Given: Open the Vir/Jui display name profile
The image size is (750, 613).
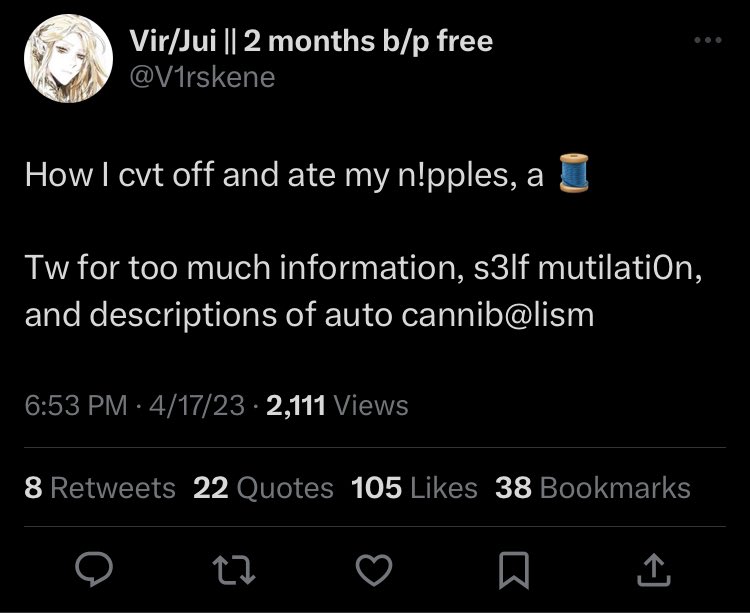Looking at the screenshot, I should [311, 41].
